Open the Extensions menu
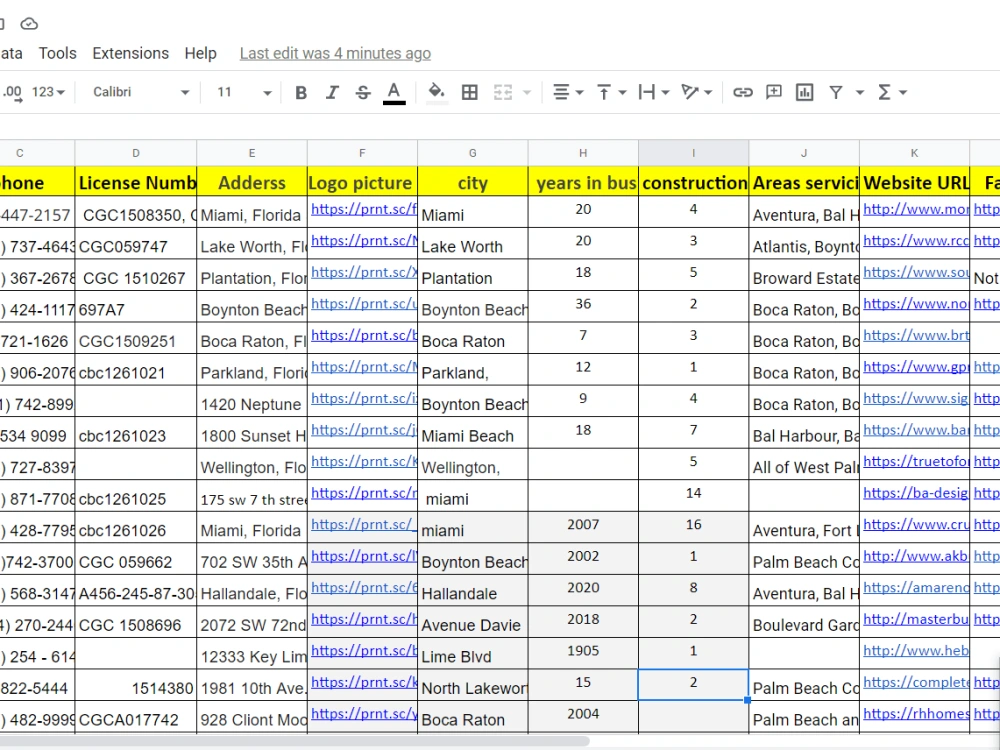1000x750 pixels. tap(131, 54)
